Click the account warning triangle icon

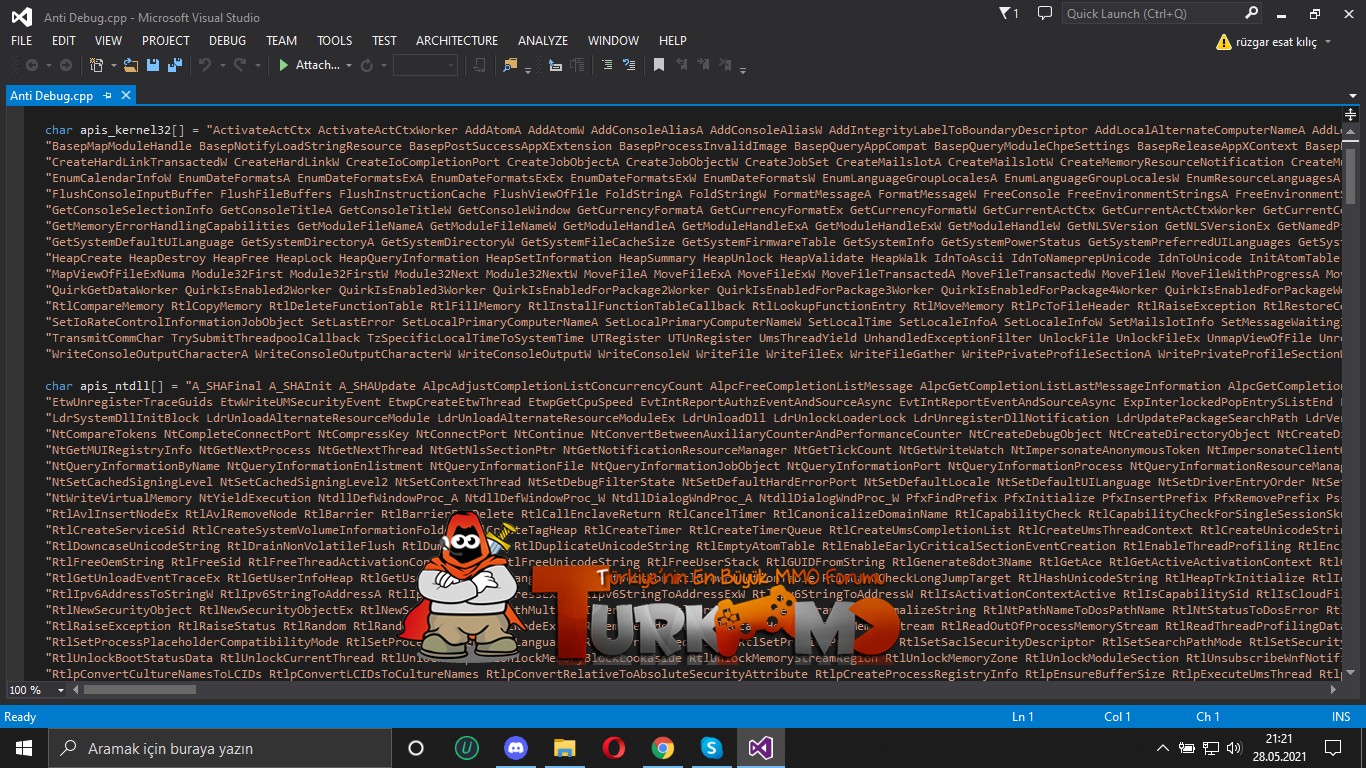pos(1224,42)
